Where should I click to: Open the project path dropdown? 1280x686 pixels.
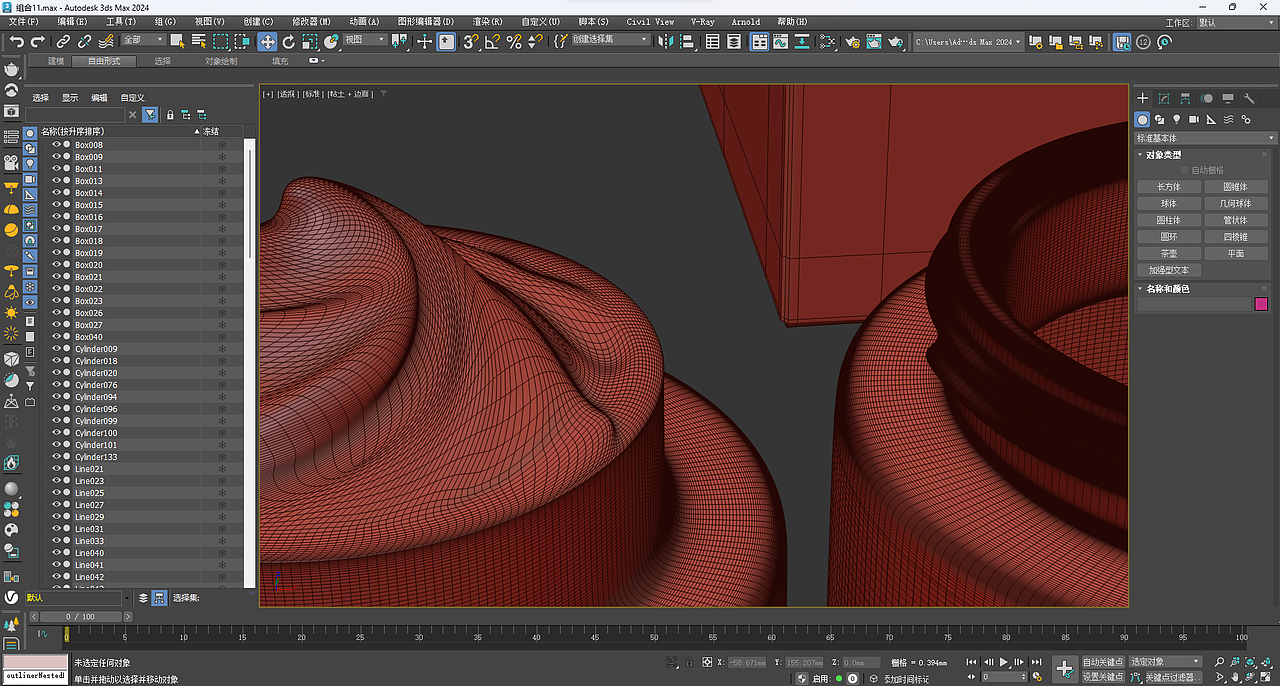[968, 41]
